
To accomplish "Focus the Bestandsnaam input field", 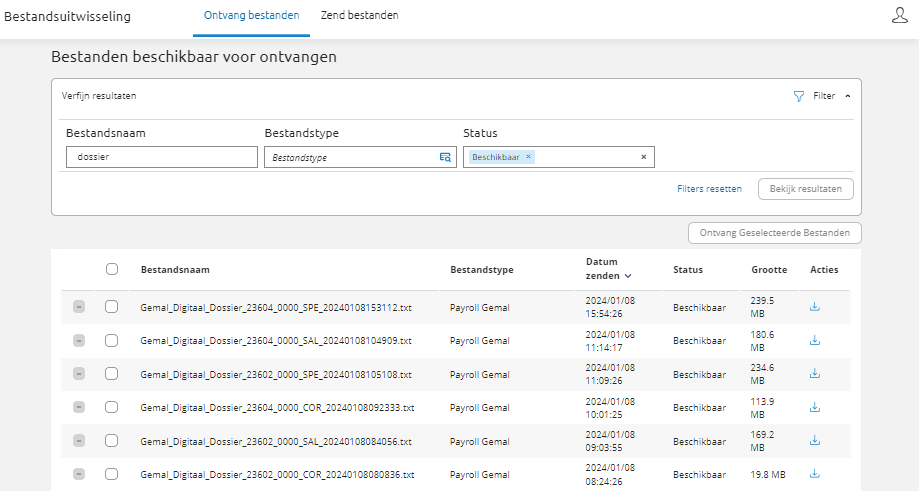I will click(x=162, y=157).
